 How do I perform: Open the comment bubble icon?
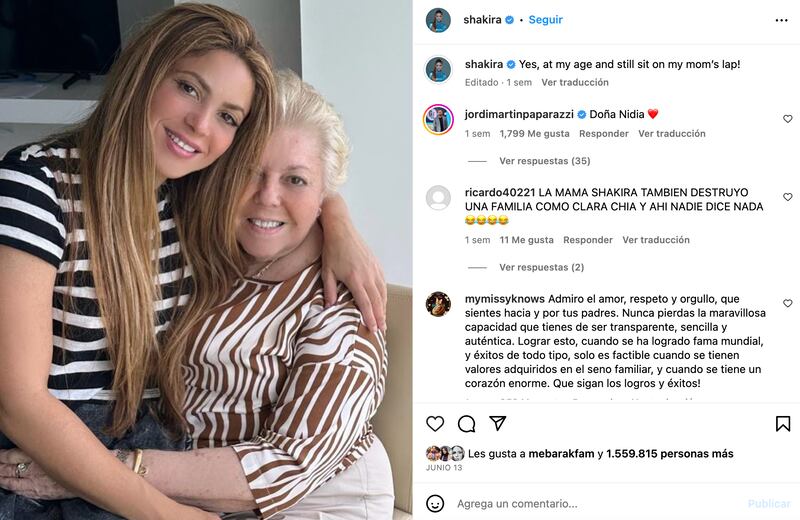point(466,424)
